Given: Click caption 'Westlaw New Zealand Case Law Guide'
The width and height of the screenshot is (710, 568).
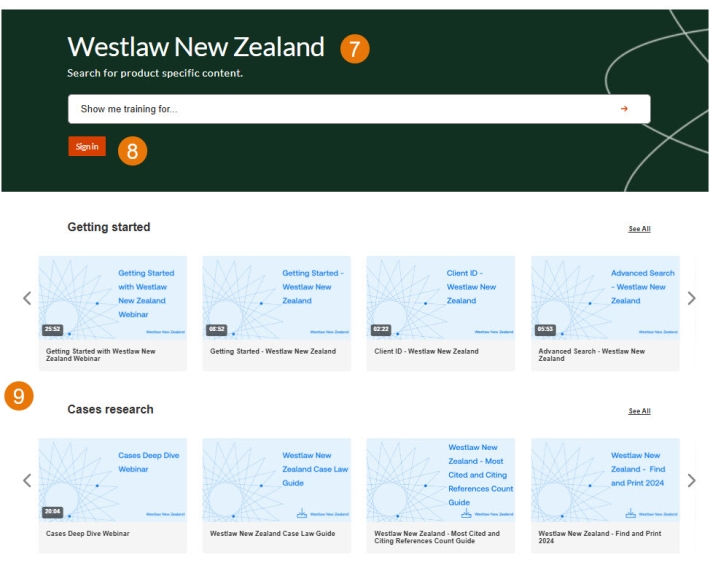Looking at the screenshot, I should click(273, 534).
